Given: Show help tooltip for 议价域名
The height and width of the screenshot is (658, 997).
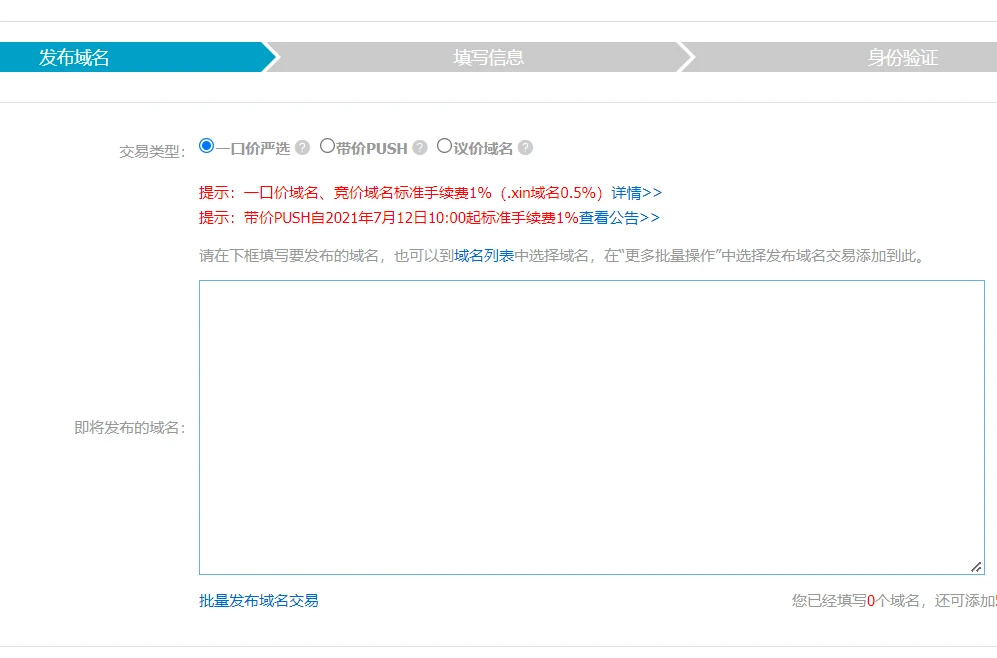Looking at the screenshot, I should pos(525,148).
